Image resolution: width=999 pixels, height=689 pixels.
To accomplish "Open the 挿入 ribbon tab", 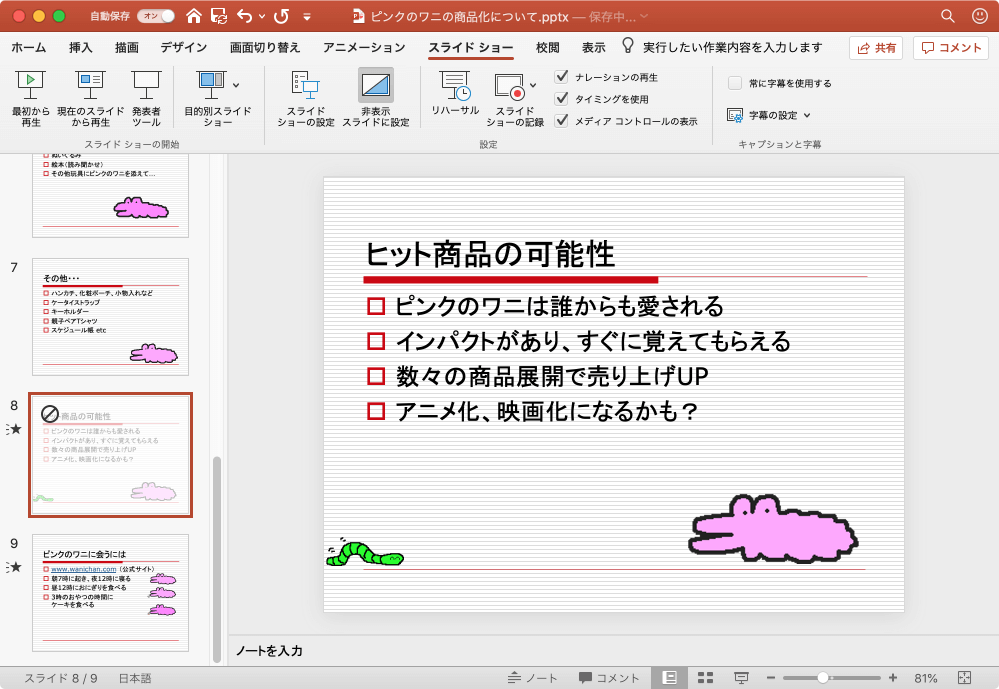I will tap(81, 48).
